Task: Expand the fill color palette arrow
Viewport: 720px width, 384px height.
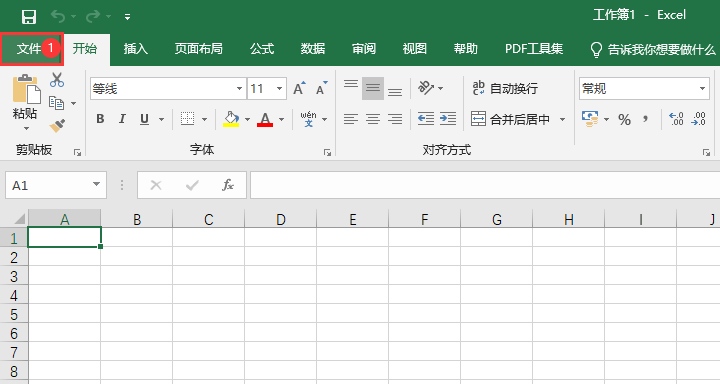Action: (x=247, y=119)
